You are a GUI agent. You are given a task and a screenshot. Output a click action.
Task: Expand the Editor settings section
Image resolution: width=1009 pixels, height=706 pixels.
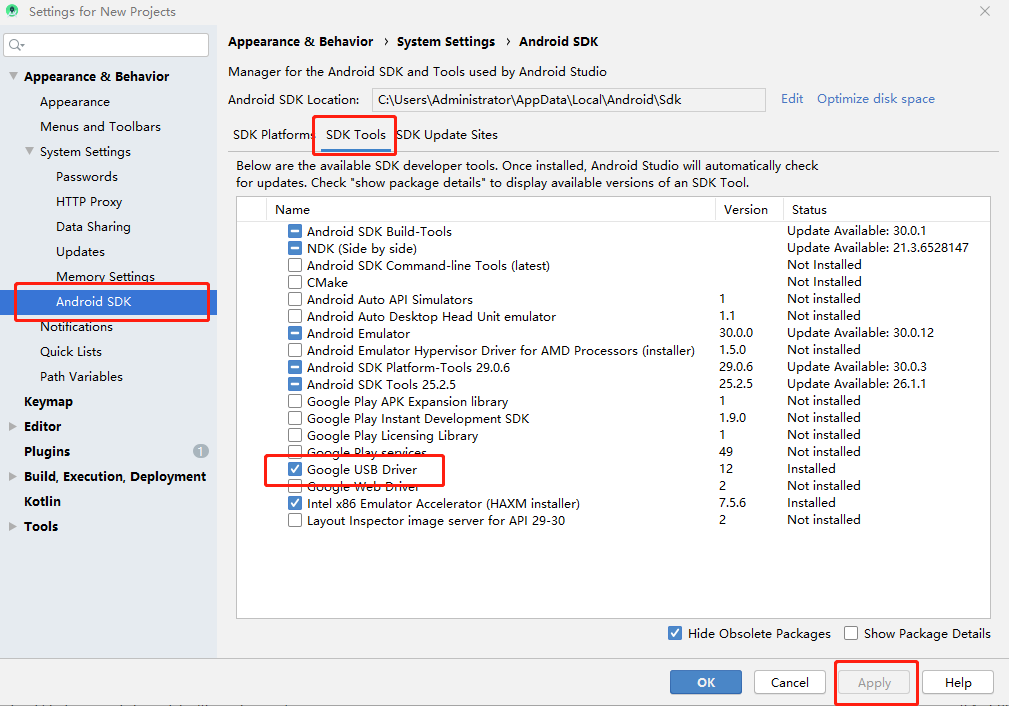(13, 426)
